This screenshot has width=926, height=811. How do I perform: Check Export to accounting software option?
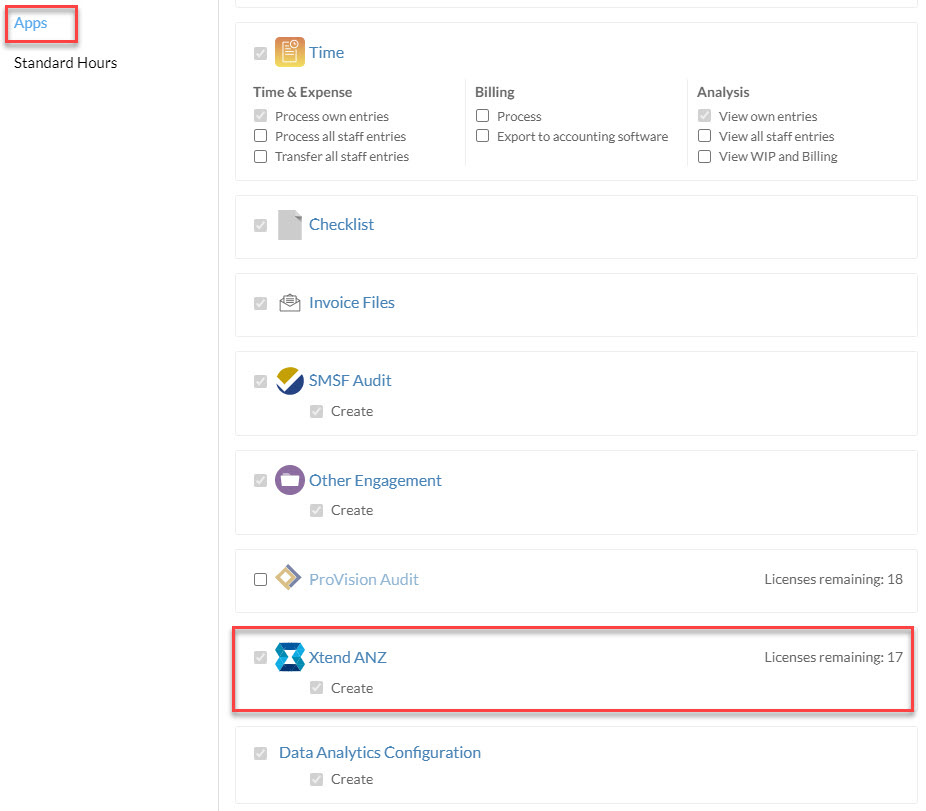coord(482,136)
